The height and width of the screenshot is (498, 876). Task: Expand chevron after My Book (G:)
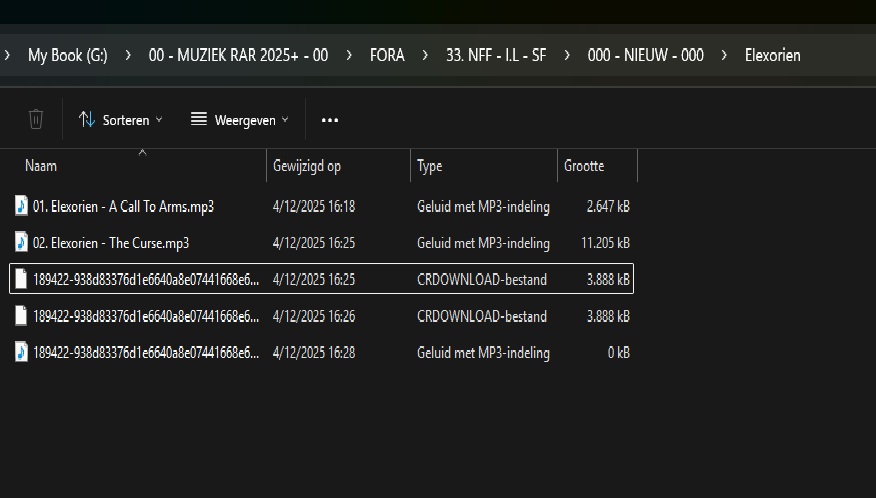(128, 55)
